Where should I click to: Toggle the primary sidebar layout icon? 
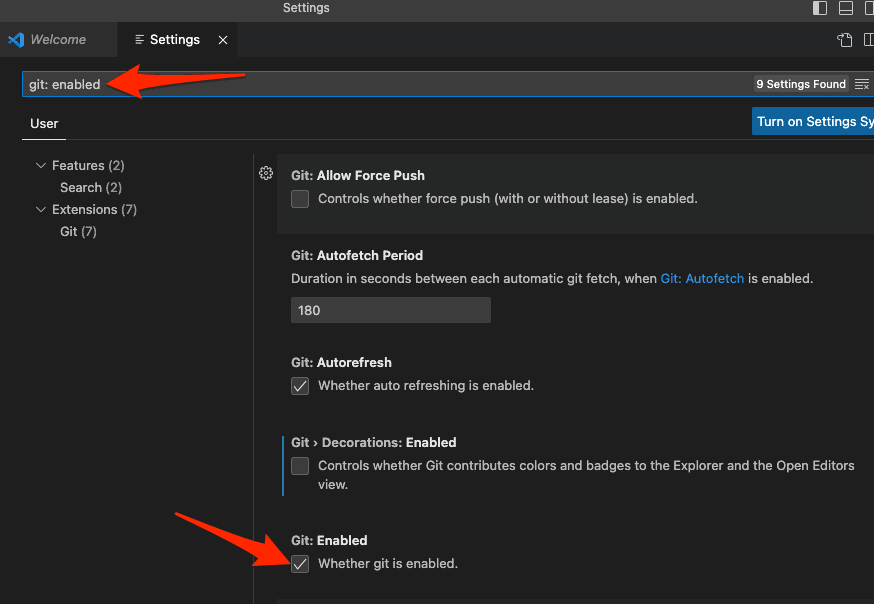(820, 8)
